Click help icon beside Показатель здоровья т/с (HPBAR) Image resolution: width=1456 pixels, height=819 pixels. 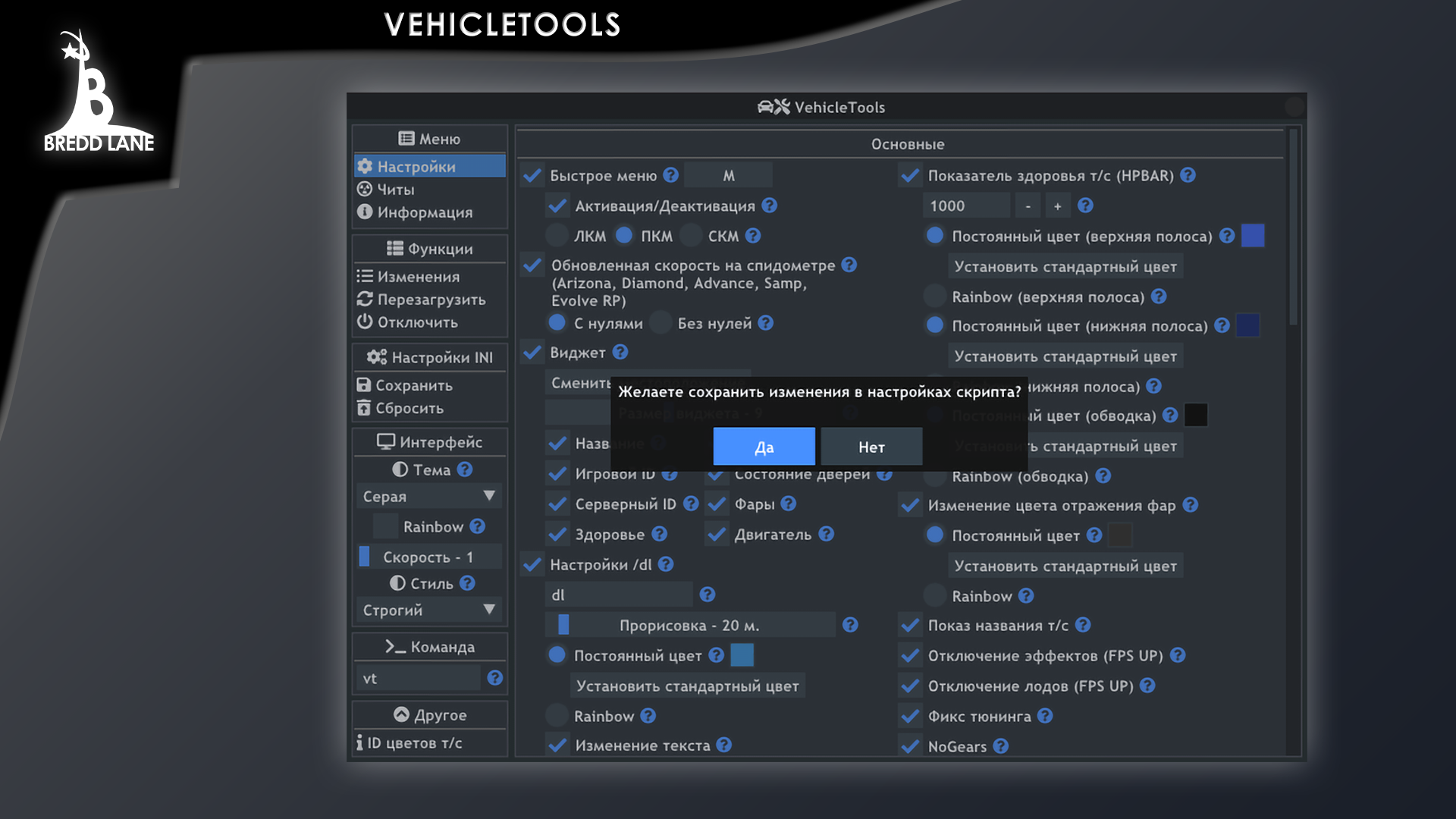[1188, 175]
